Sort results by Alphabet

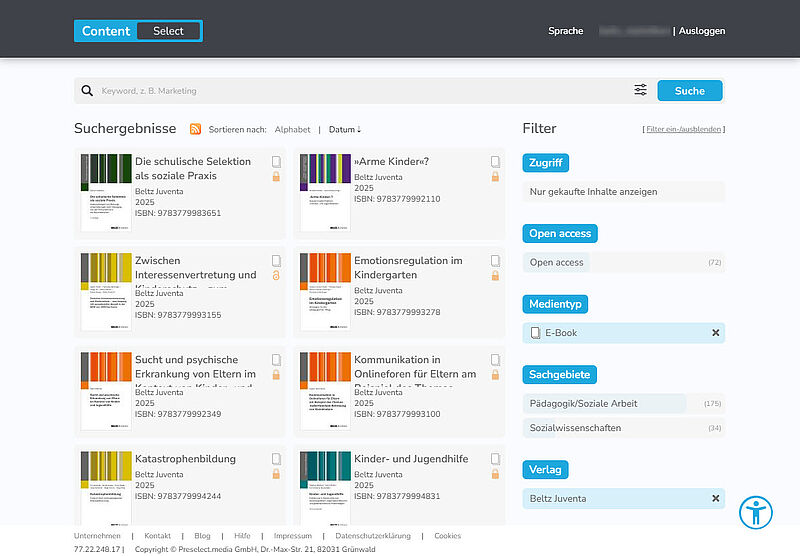(x=292, y=129)
